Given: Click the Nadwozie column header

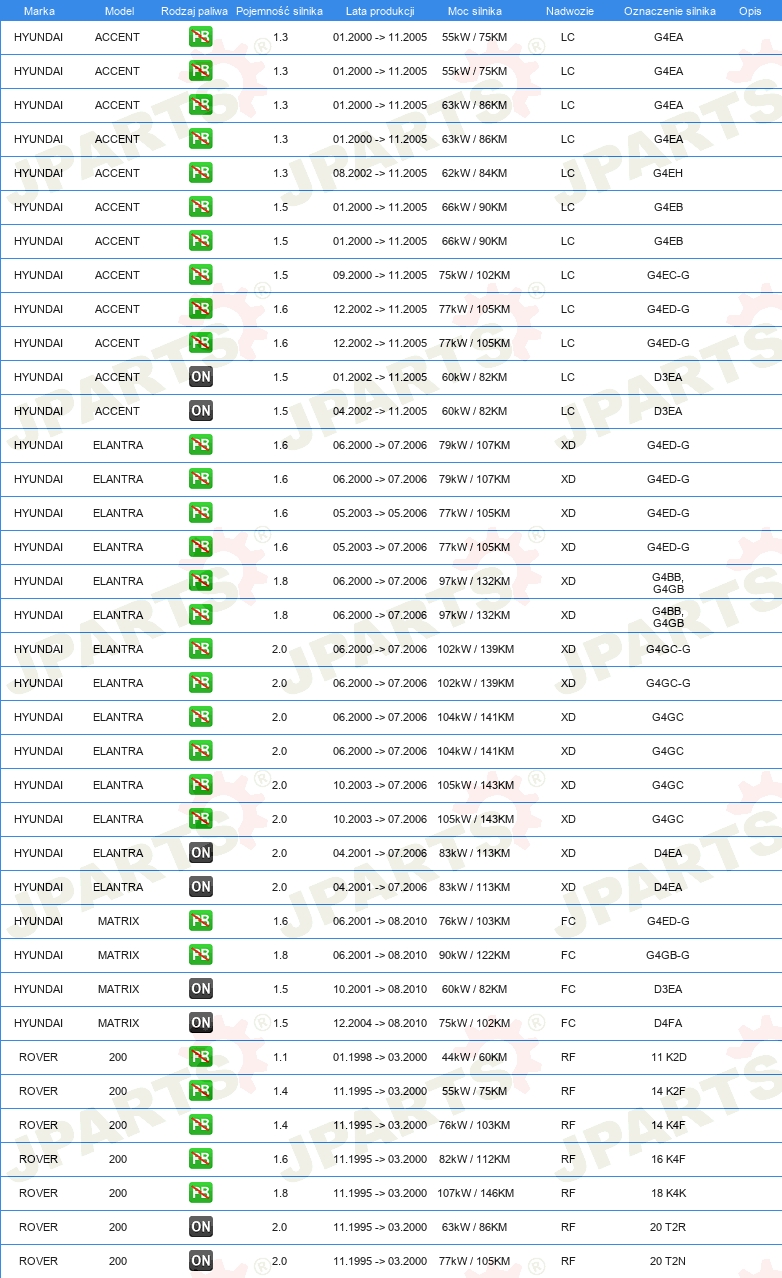Looking at the screenshot, I should (569, 11).
